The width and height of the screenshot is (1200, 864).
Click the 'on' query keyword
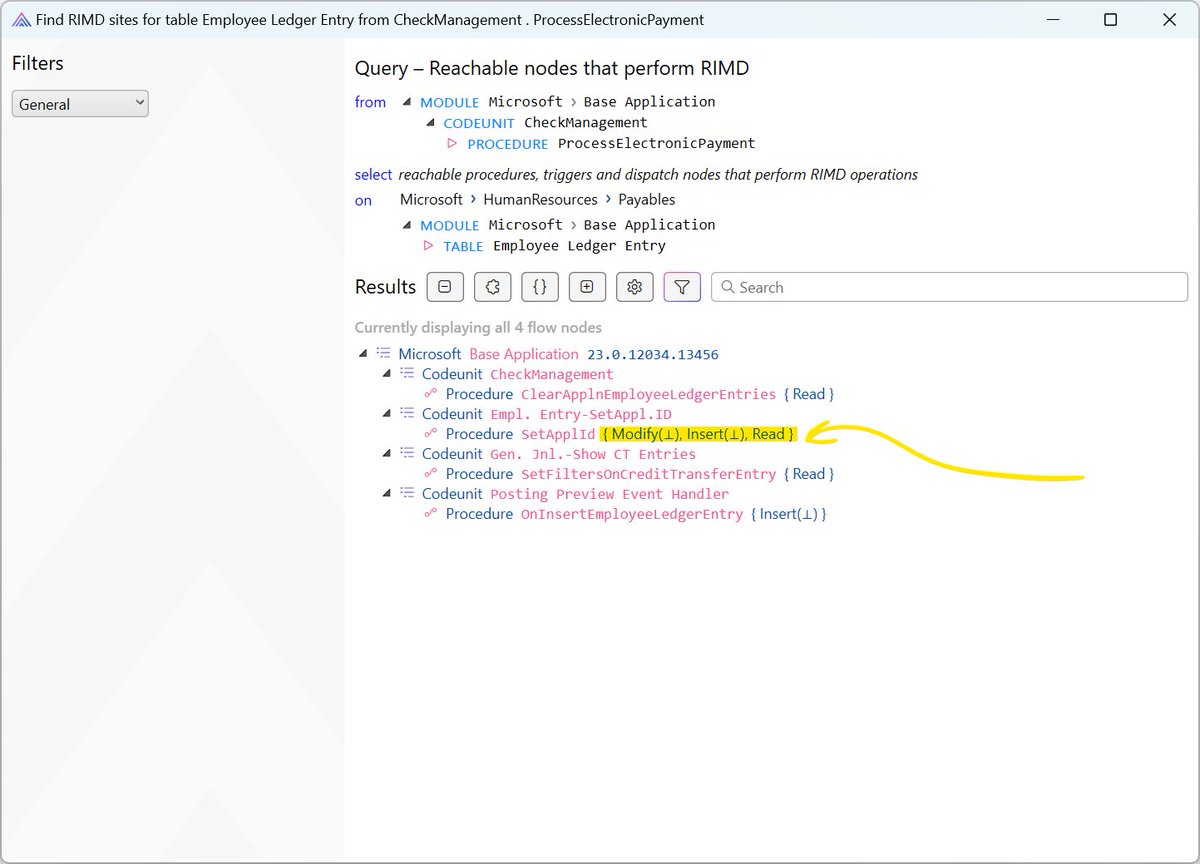click(363, 200)
